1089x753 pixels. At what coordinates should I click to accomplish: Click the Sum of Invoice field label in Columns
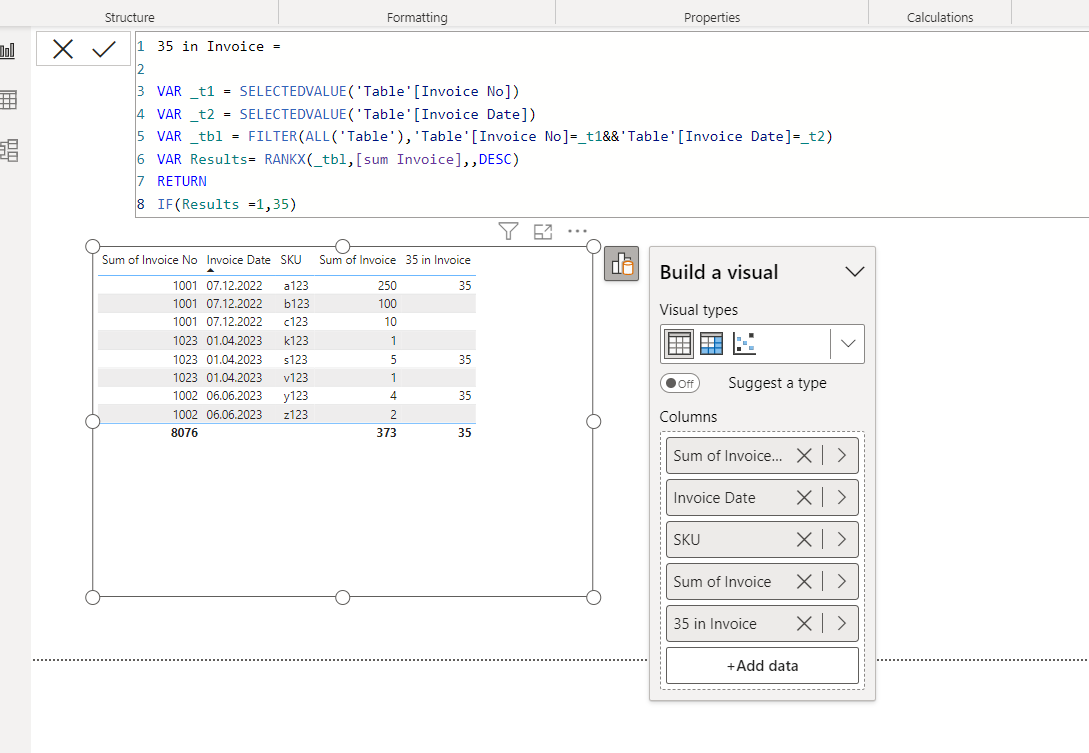pyautogui.click(x=722, y=581)
